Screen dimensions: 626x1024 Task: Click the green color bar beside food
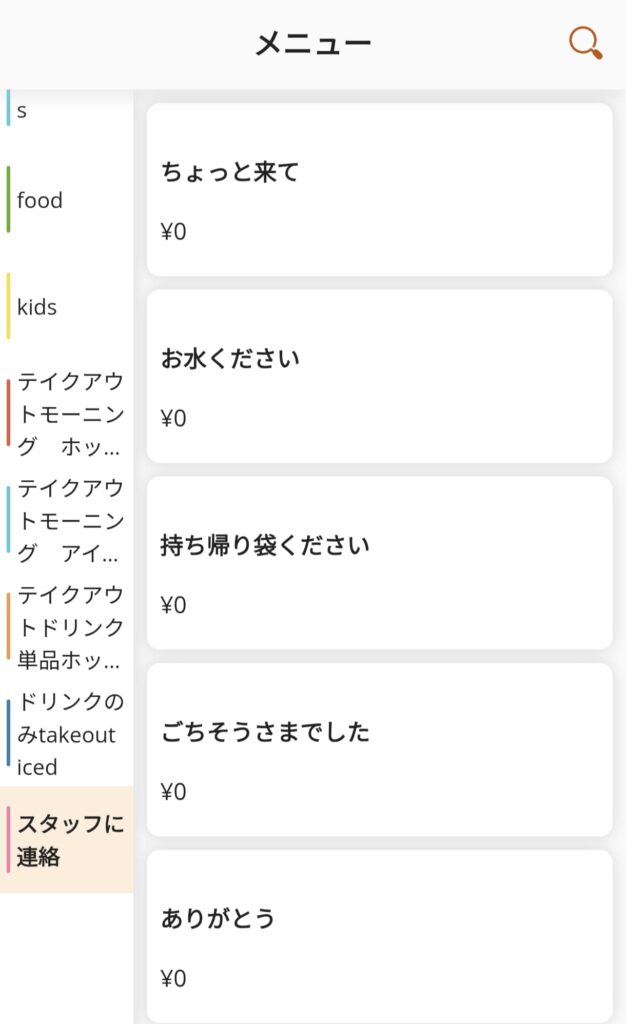(x=8, y=200)
